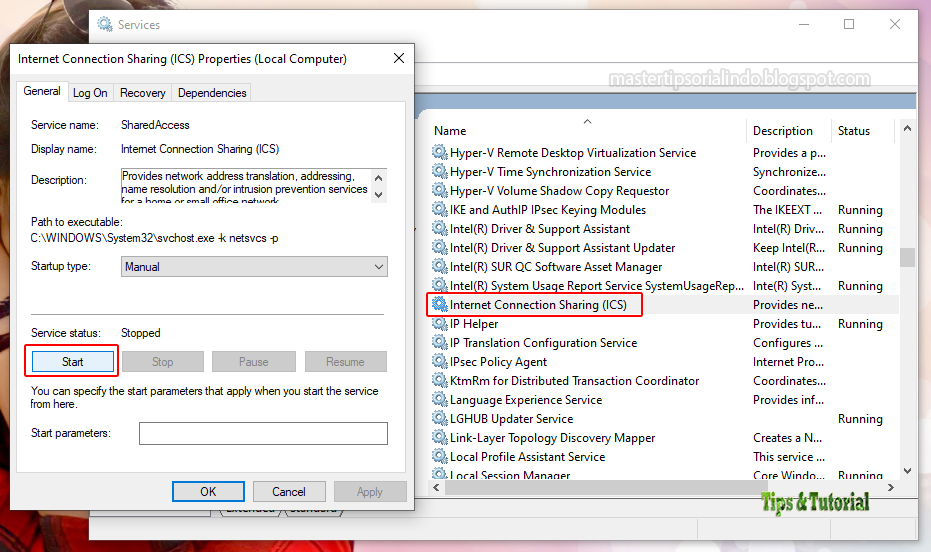Click Running status of IKE and AuthIP row
Screen dimensions: 931x552
[x=860, y=210]
